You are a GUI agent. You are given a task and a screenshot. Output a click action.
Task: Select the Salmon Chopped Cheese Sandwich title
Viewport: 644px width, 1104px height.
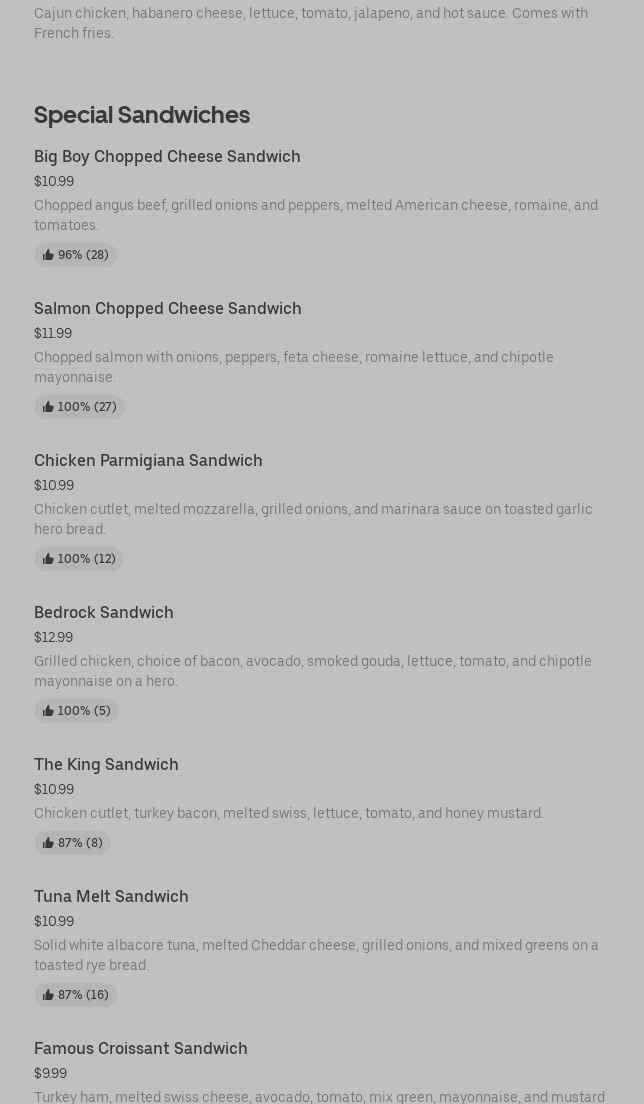[x=167, y=308]
